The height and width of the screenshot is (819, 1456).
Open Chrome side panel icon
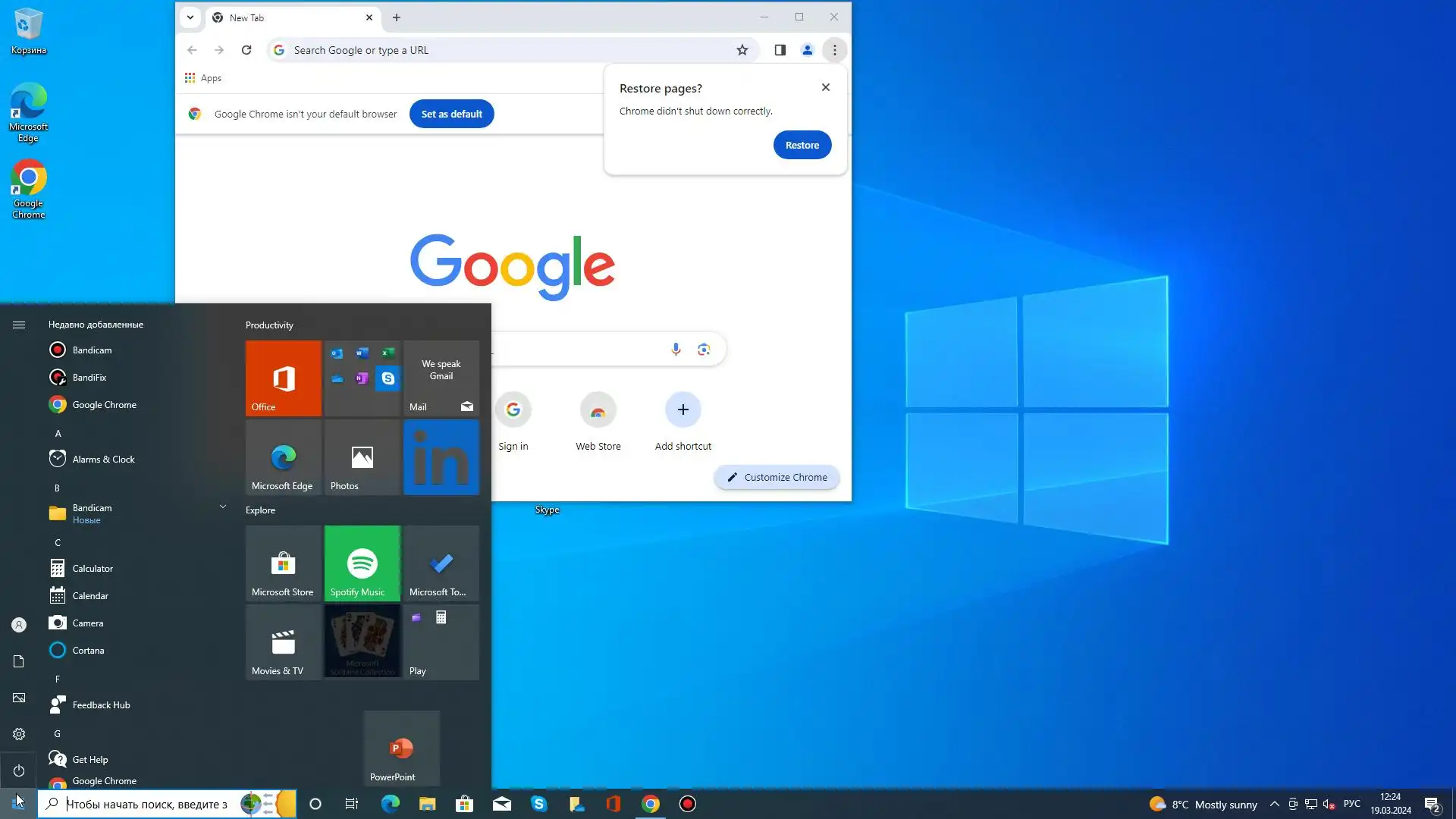(780, 50)
